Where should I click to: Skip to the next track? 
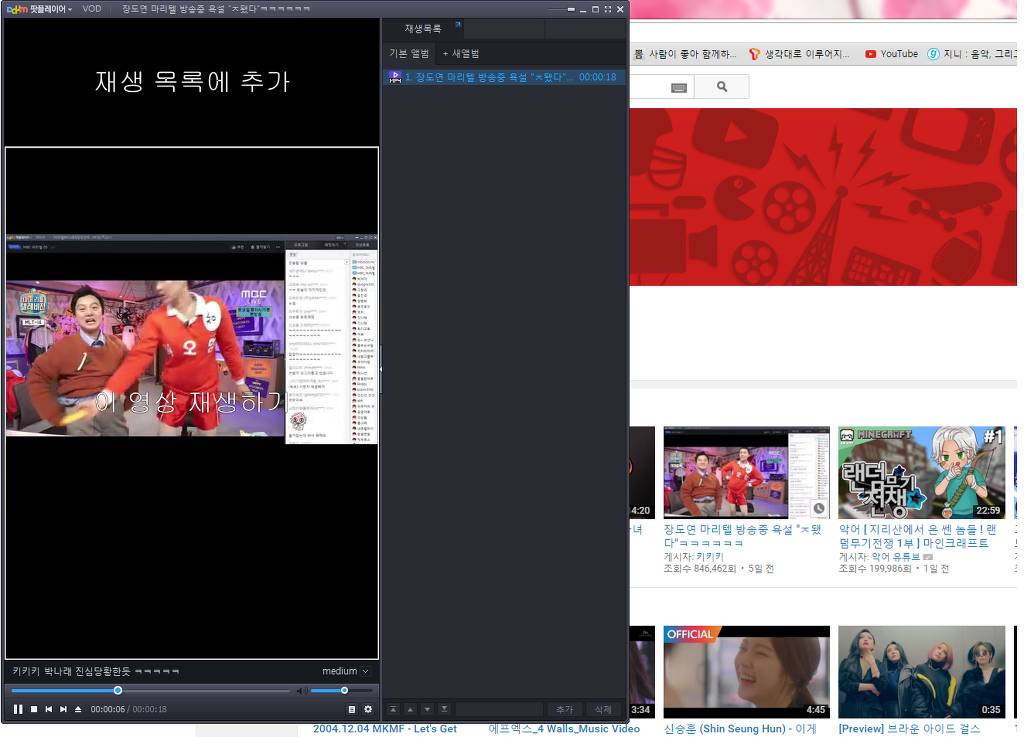tap(63, 709)
